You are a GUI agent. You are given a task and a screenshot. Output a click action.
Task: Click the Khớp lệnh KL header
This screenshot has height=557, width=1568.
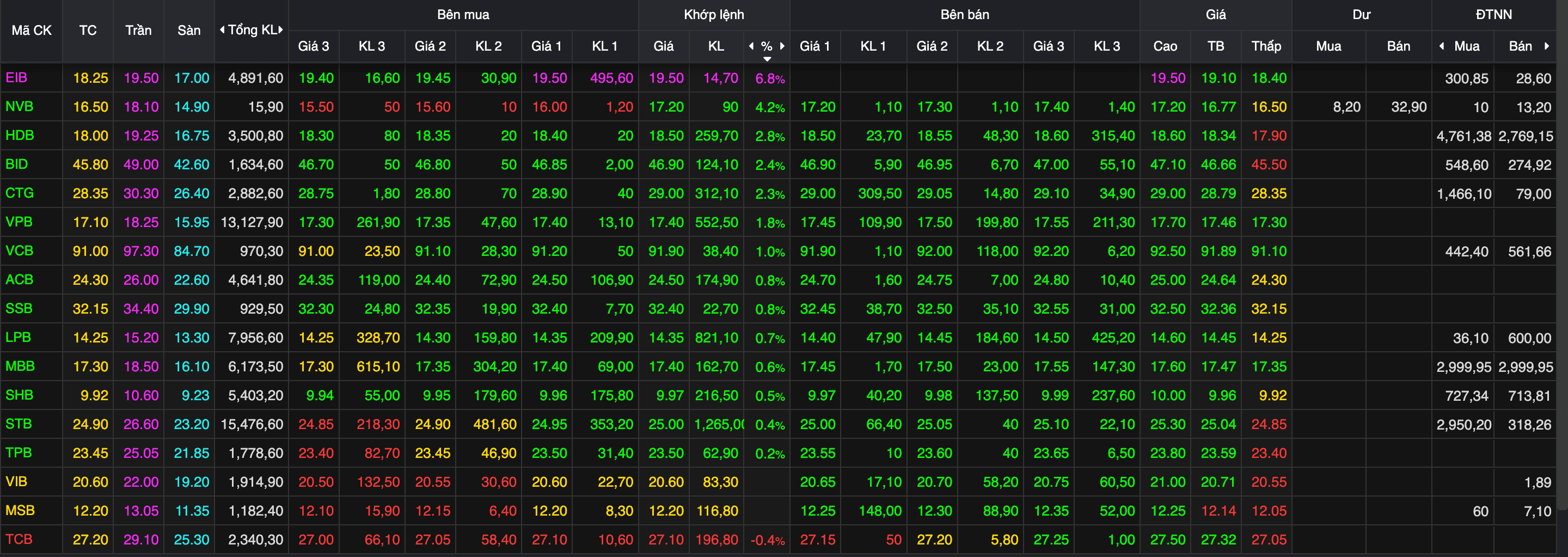[716, 46]
